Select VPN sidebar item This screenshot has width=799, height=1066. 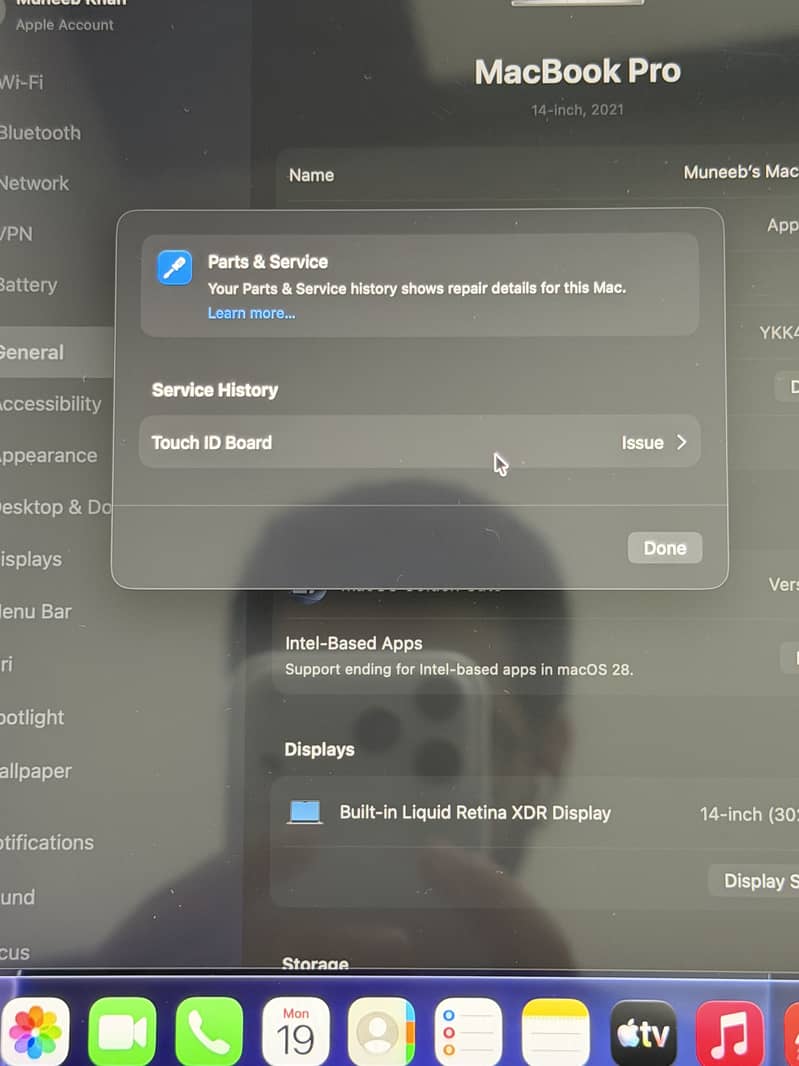16,234
